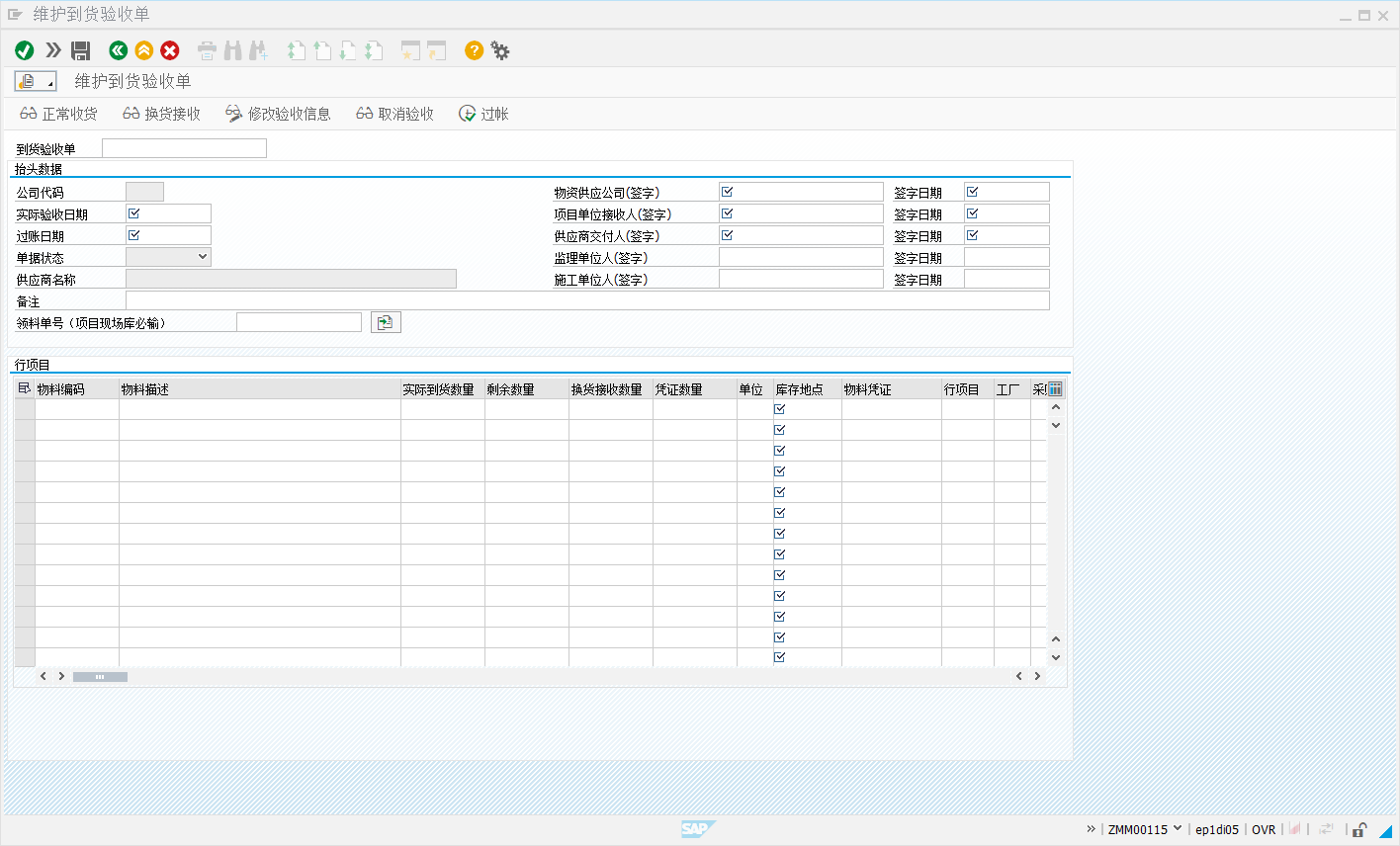Expand the ZMM00115 status bar dropdown
Viewport: 1400px width, 846px height.
point(1178,829)
